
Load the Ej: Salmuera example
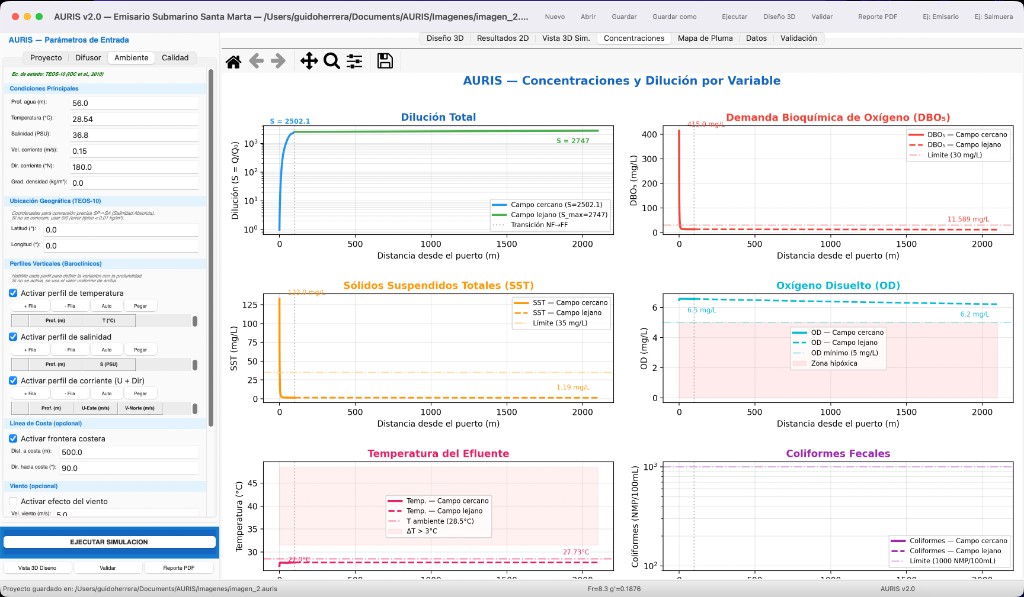[x=993, y=16]
